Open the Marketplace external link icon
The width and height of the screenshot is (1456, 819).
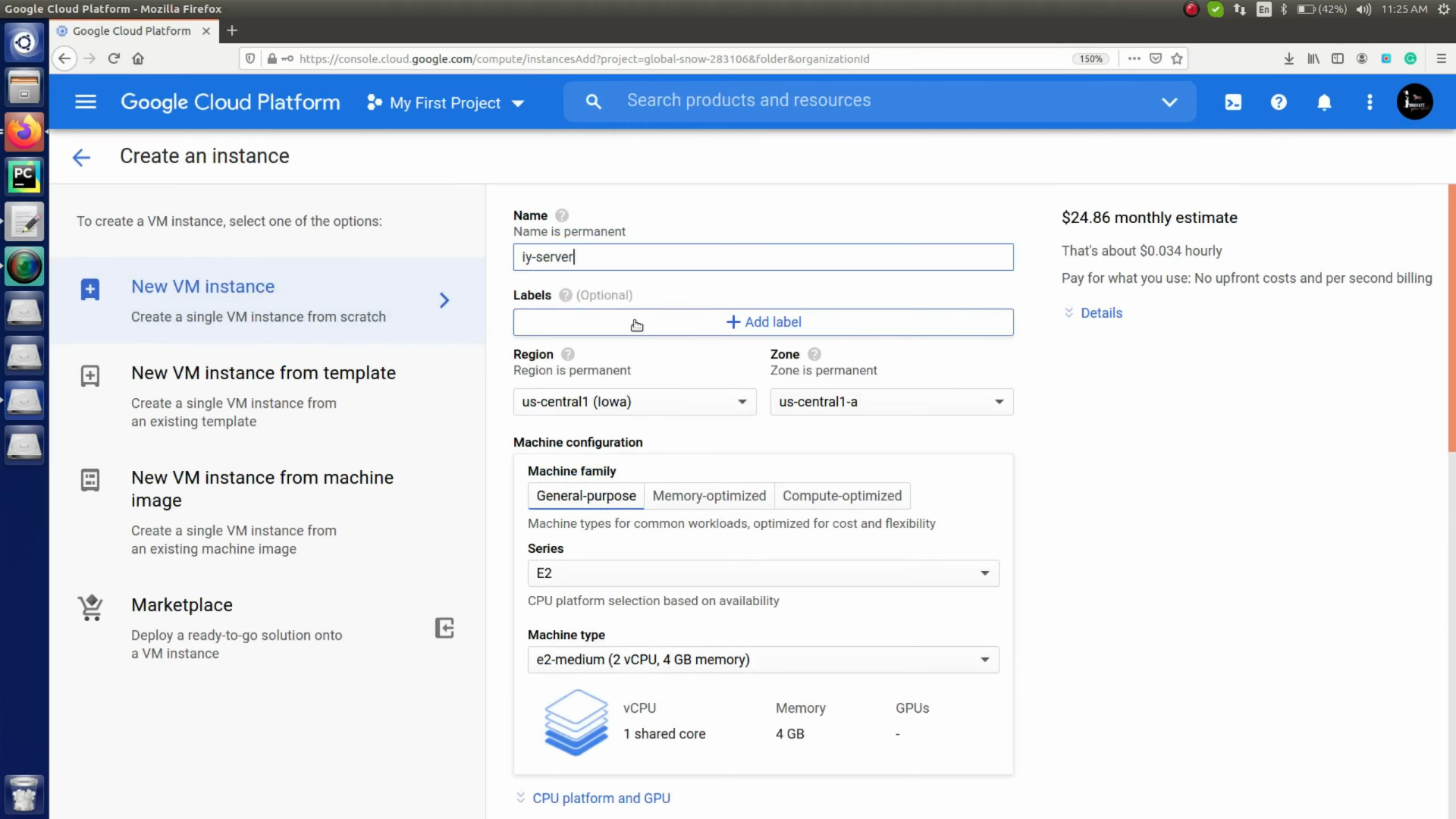444,628
